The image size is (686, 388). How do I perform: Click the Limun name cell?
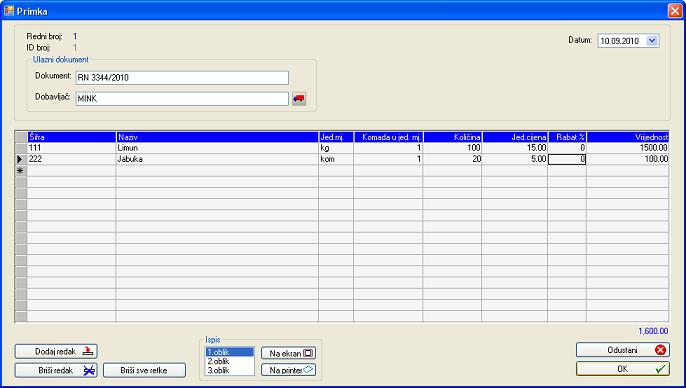pos(217,148)
